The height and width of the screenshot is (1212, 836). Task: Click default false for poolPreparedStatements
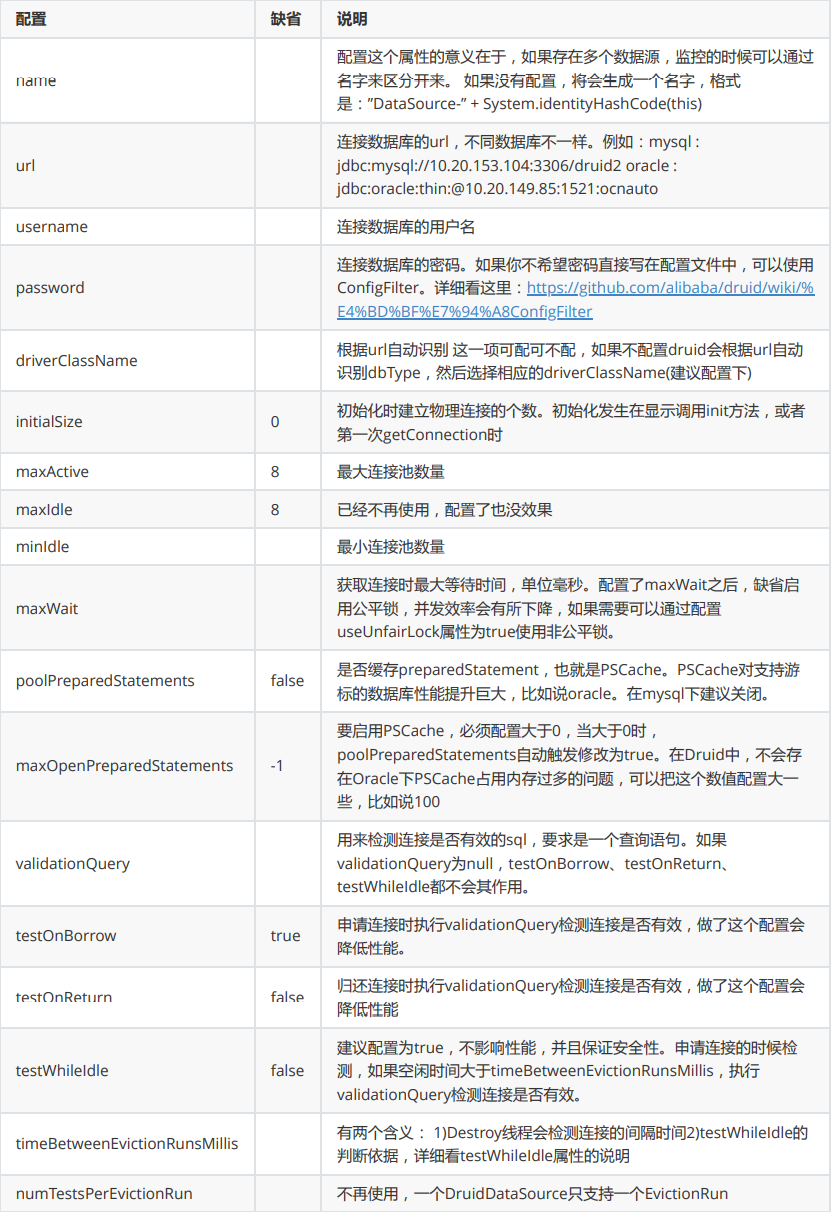pos(287,681)
